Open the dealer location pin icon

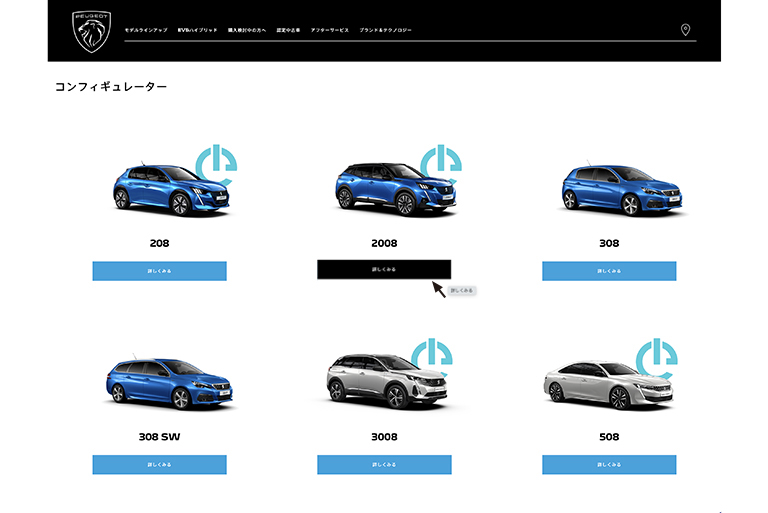click(x=685, y=30)
